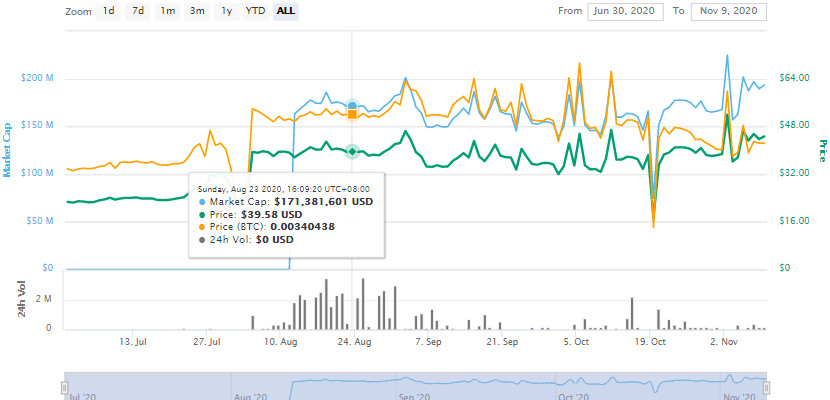Set chart zoom to 1m

(168, 11)
